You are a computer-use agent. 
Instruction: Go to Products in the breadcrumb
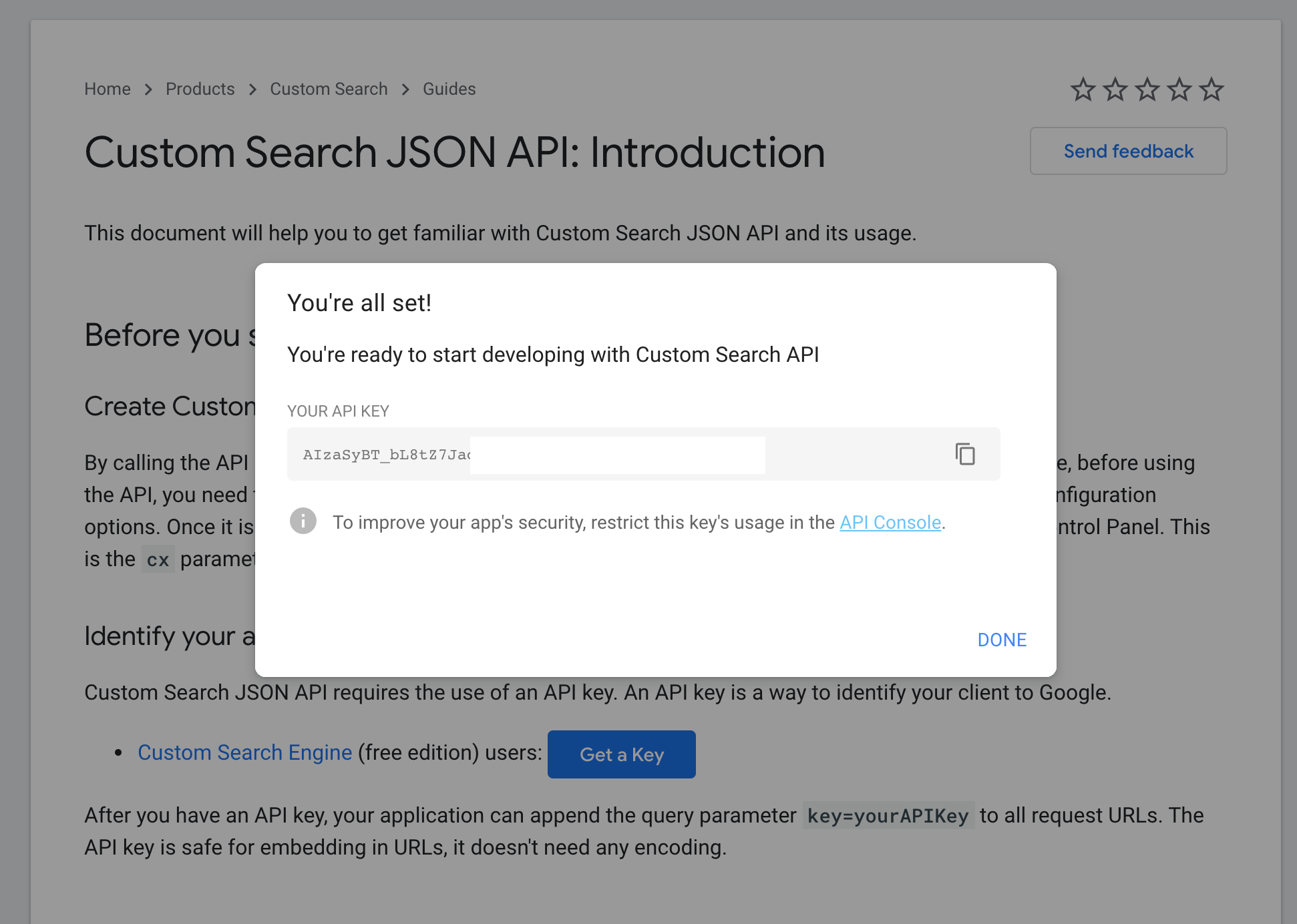click(x=200, y=89)
